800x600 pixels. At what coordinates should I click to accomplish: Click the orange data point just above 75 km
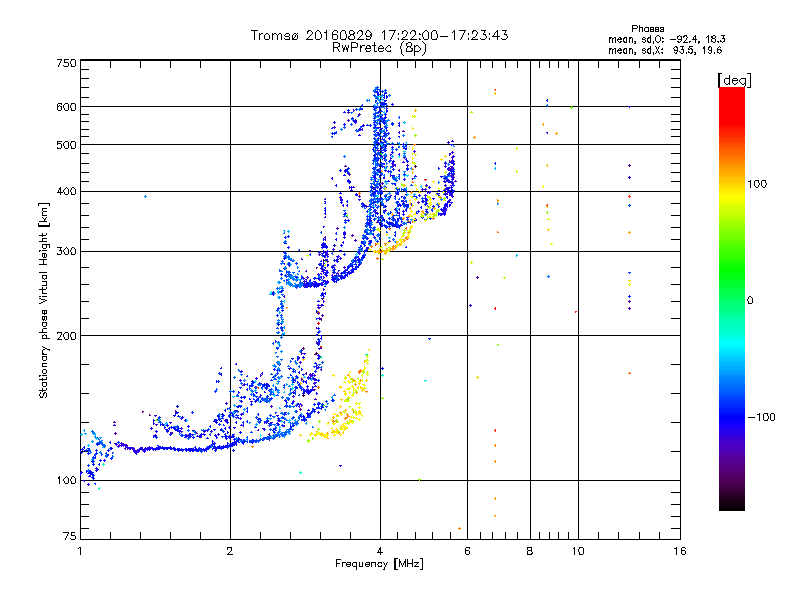tap(460, 529)
